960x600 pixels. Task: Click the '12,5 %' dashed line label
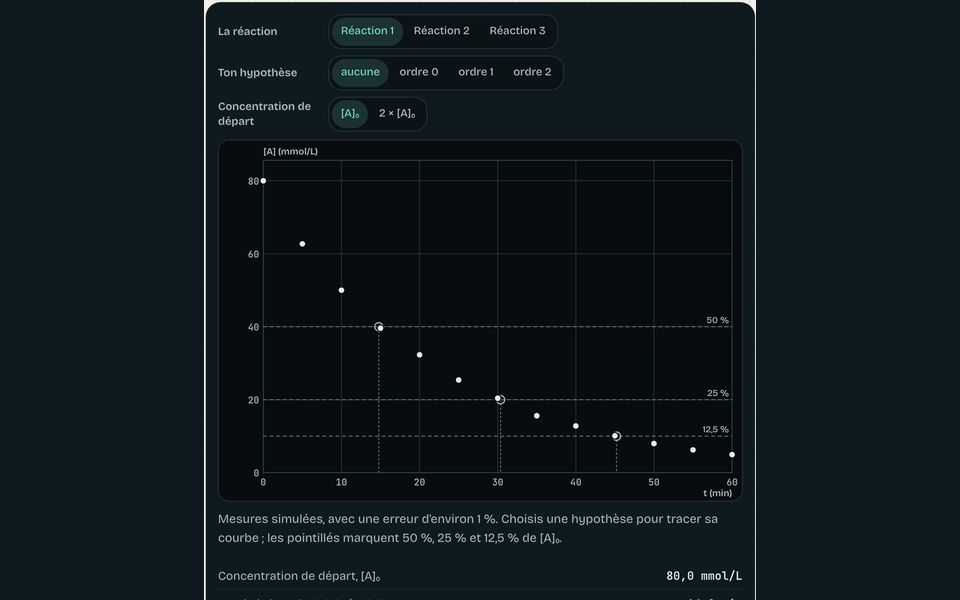coord(716,429)
